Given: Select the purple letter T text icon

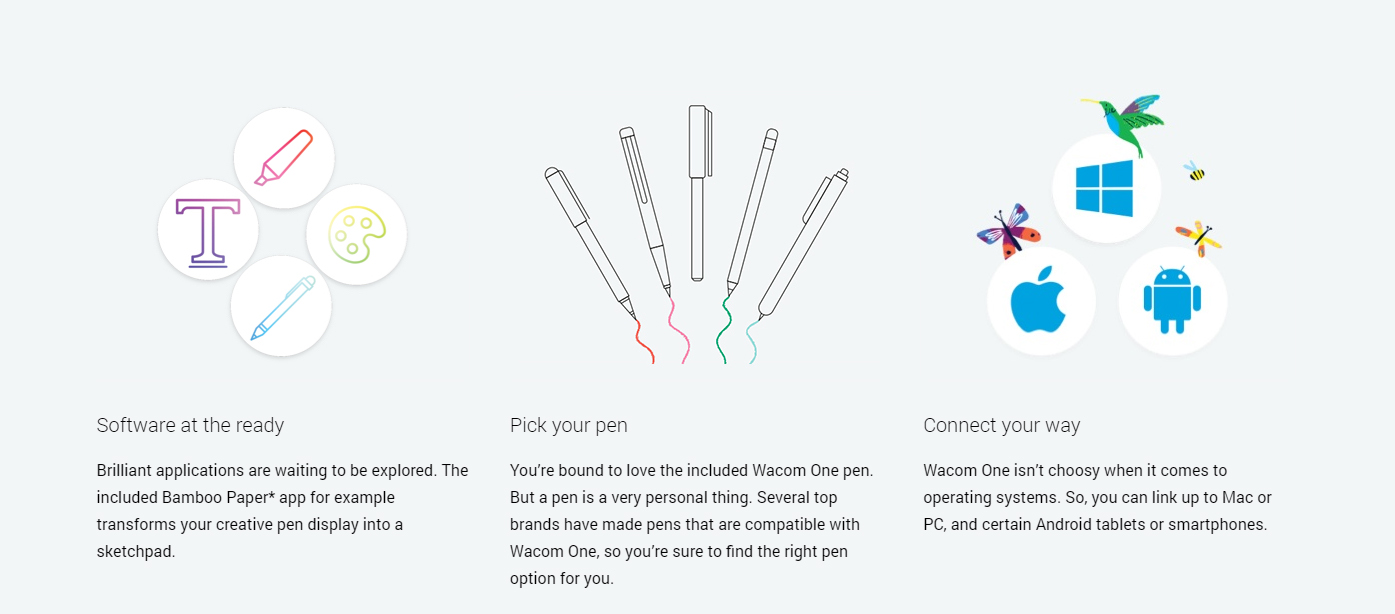Looking at the screenshot, I should click(208, 230).
